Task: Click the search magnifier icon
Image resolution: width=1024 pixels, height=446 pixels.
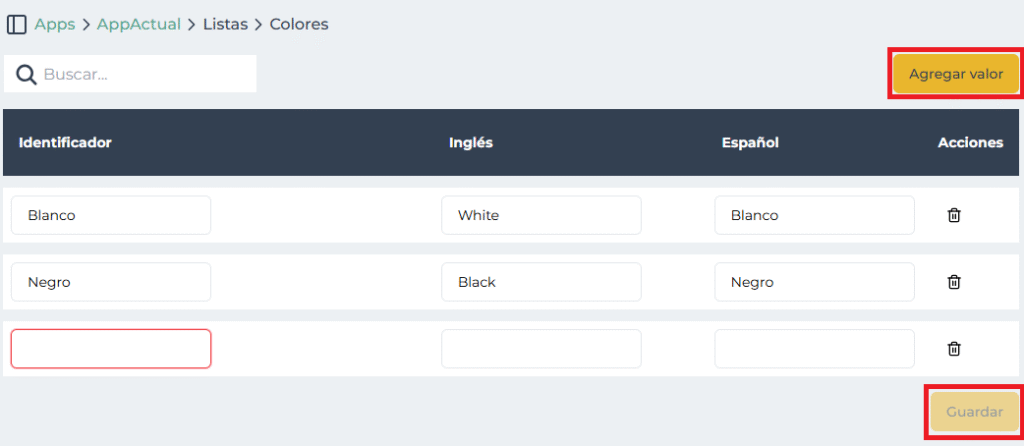Action: pos(26,74)
